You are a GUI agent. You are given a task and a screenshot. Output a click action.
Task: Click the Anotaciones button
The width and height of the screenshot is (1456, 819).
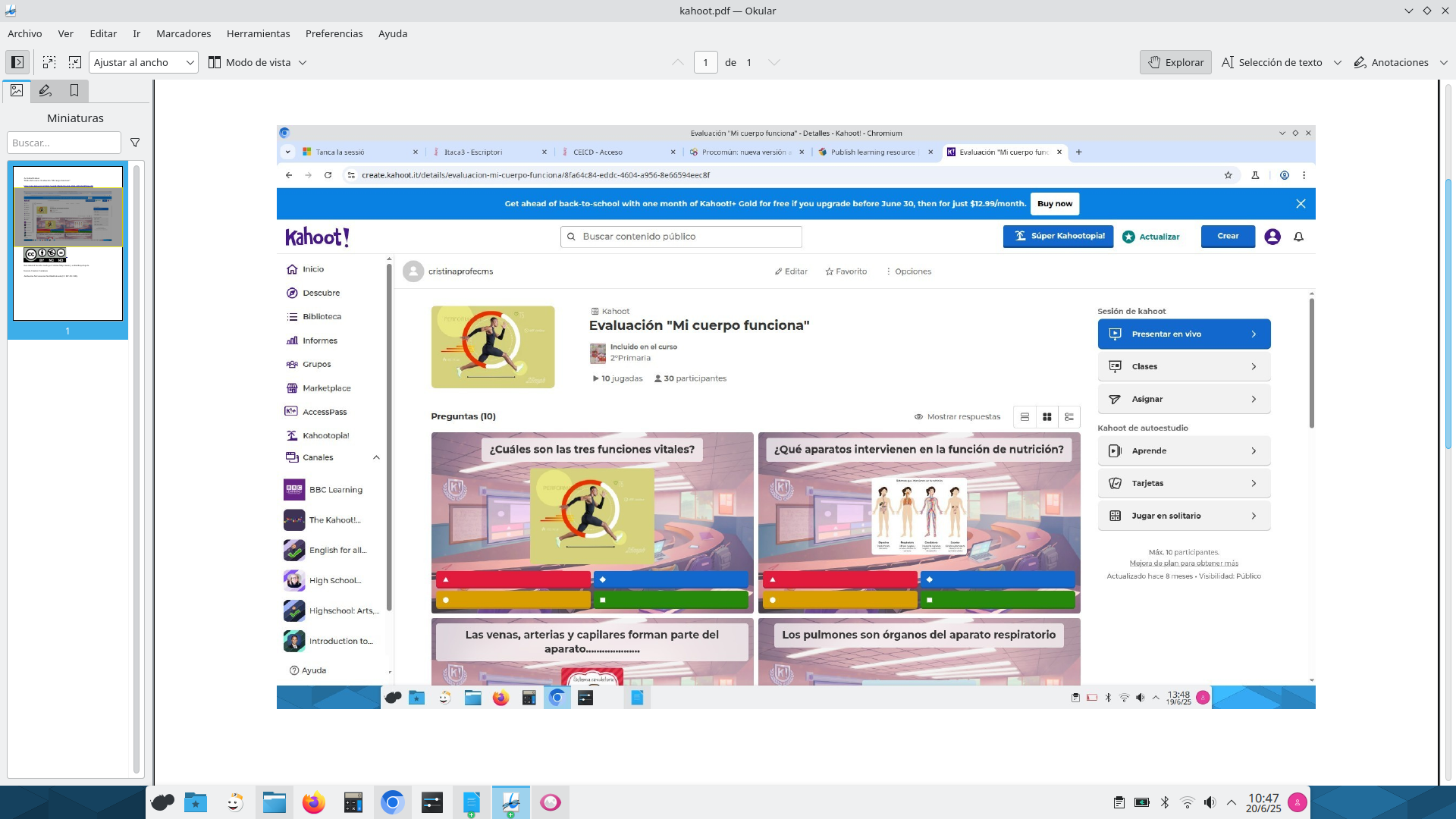coord(1392,62)
